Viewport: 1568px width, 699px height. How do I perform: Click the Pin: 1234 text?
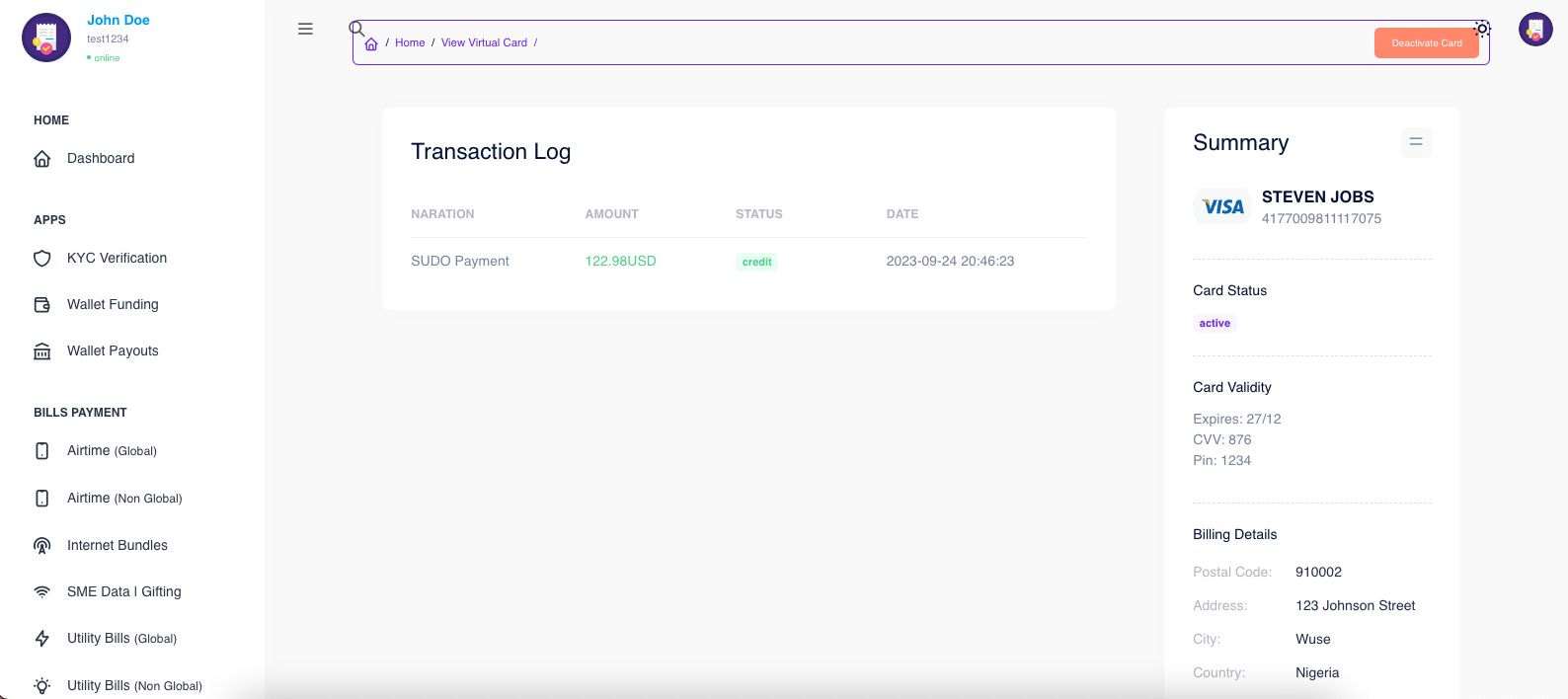pyautogui.click(x=1222, y=460)
